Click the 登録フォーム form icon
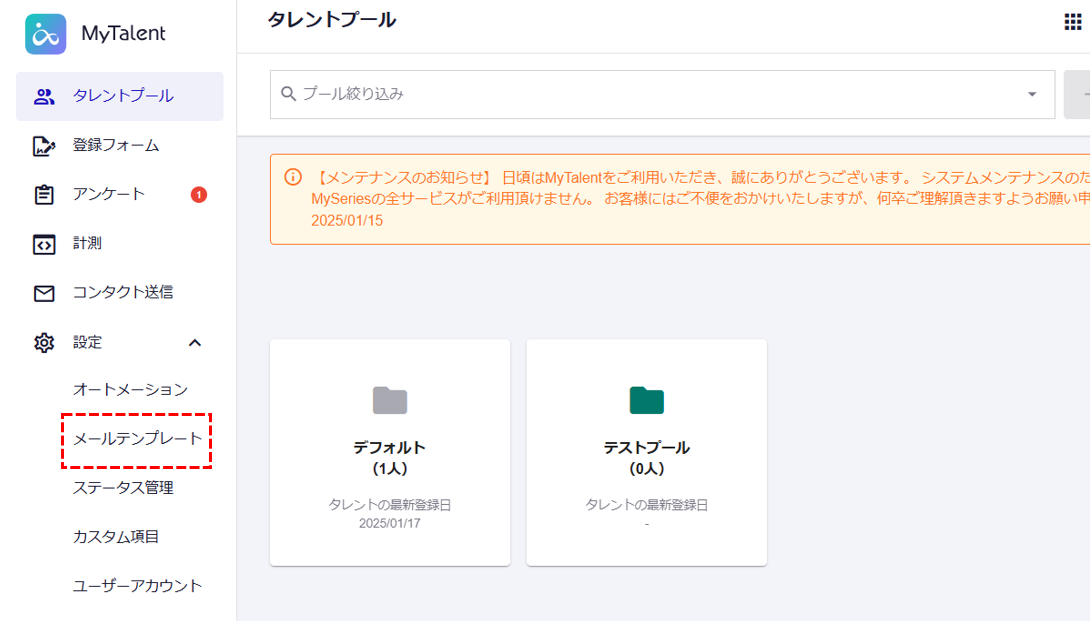 tap(44, 146)
